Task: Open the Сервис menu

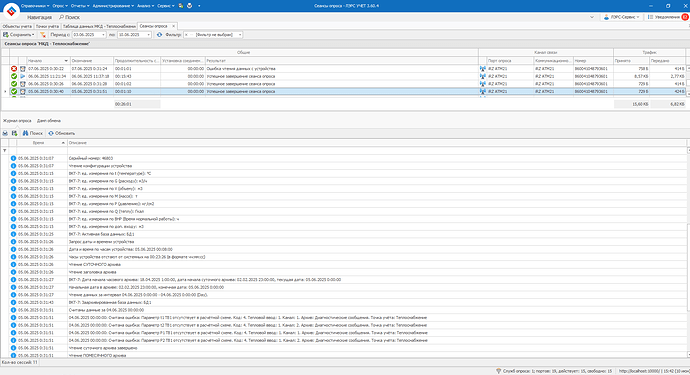Action: (165, 6)
